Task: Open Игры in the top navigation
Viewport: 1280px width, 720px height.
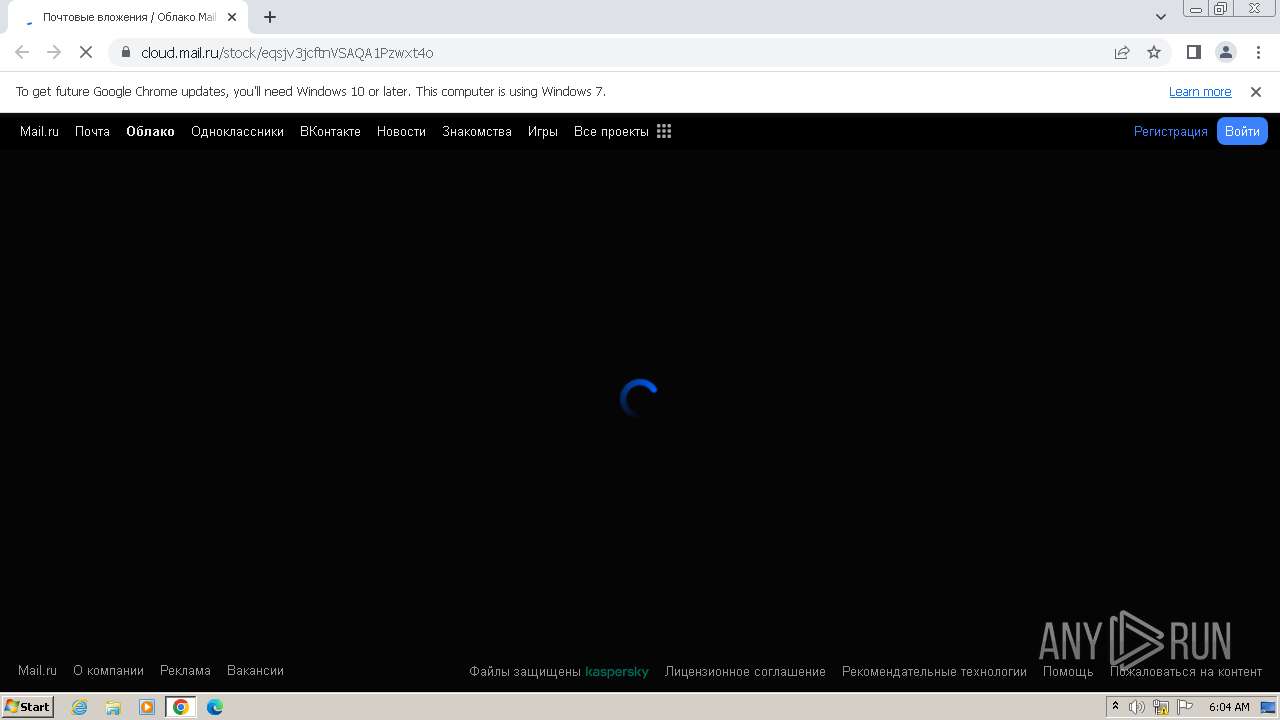Action: click(543, 131)
